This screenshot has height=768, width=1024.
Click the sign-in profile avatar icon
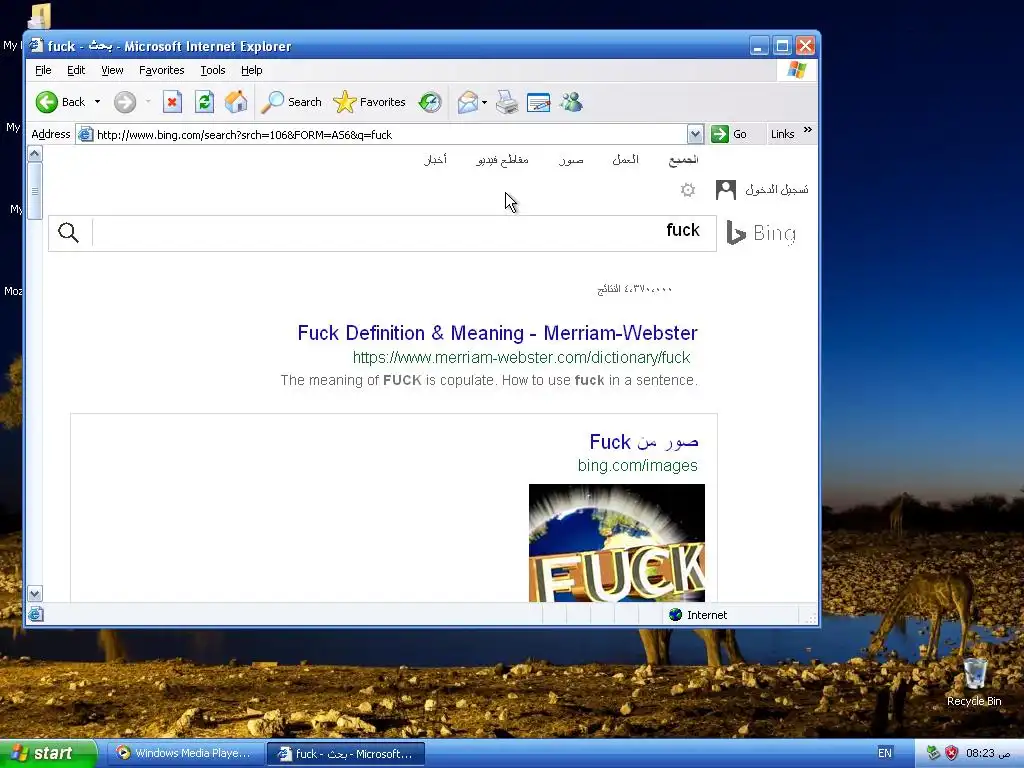coord(726,190)
